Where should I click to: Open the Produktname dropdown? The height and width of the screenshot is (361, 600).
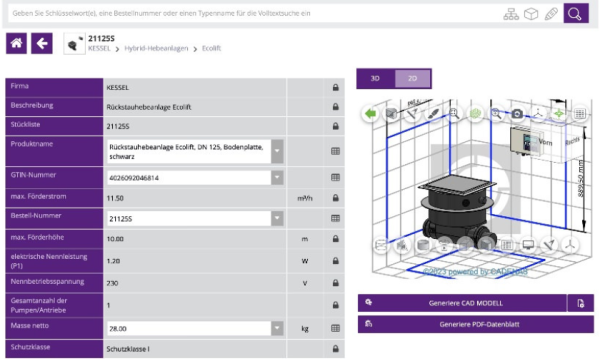[x=277, y=151]
